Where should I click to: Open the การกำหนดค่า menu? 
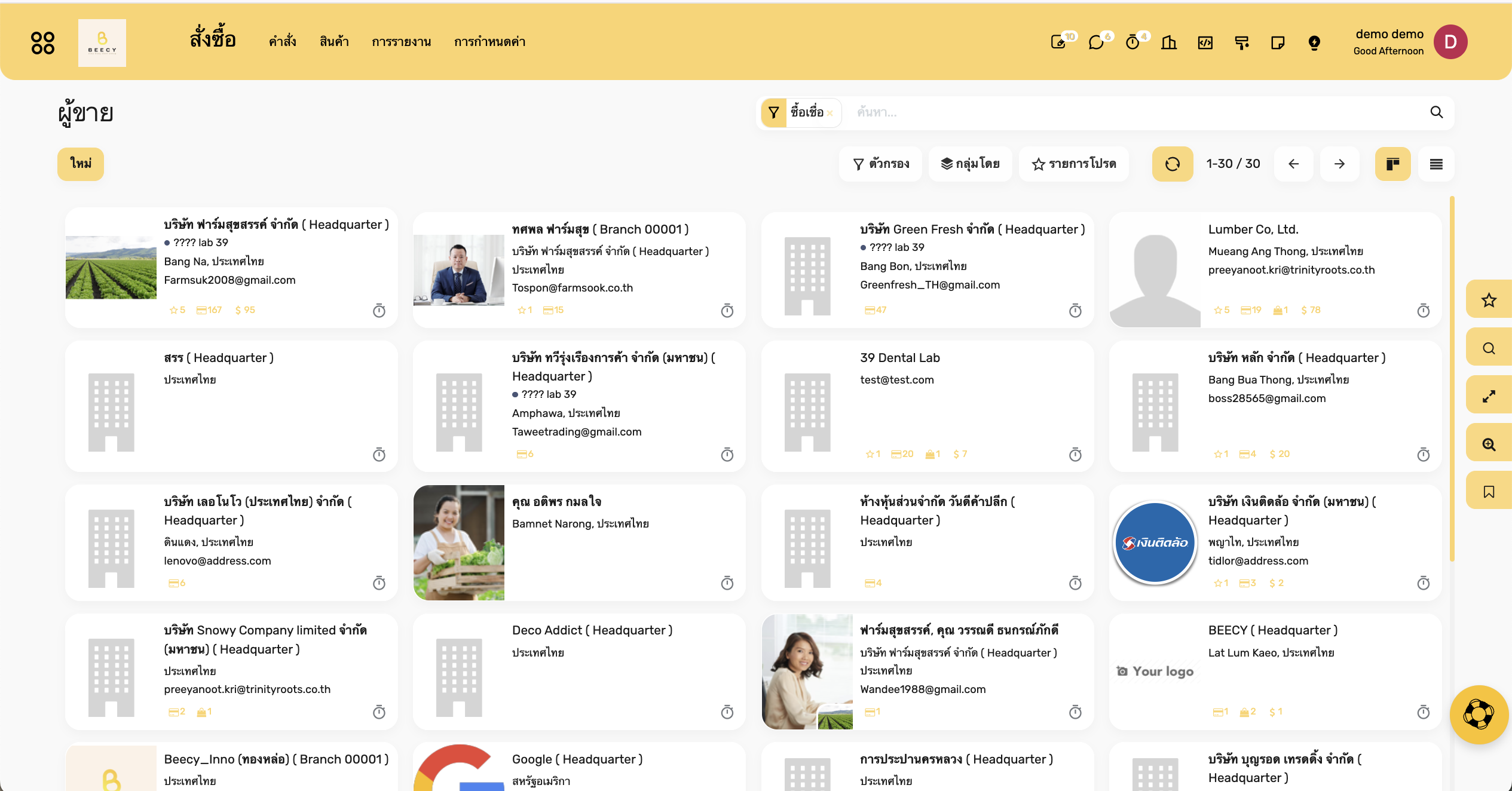(490, 41)
